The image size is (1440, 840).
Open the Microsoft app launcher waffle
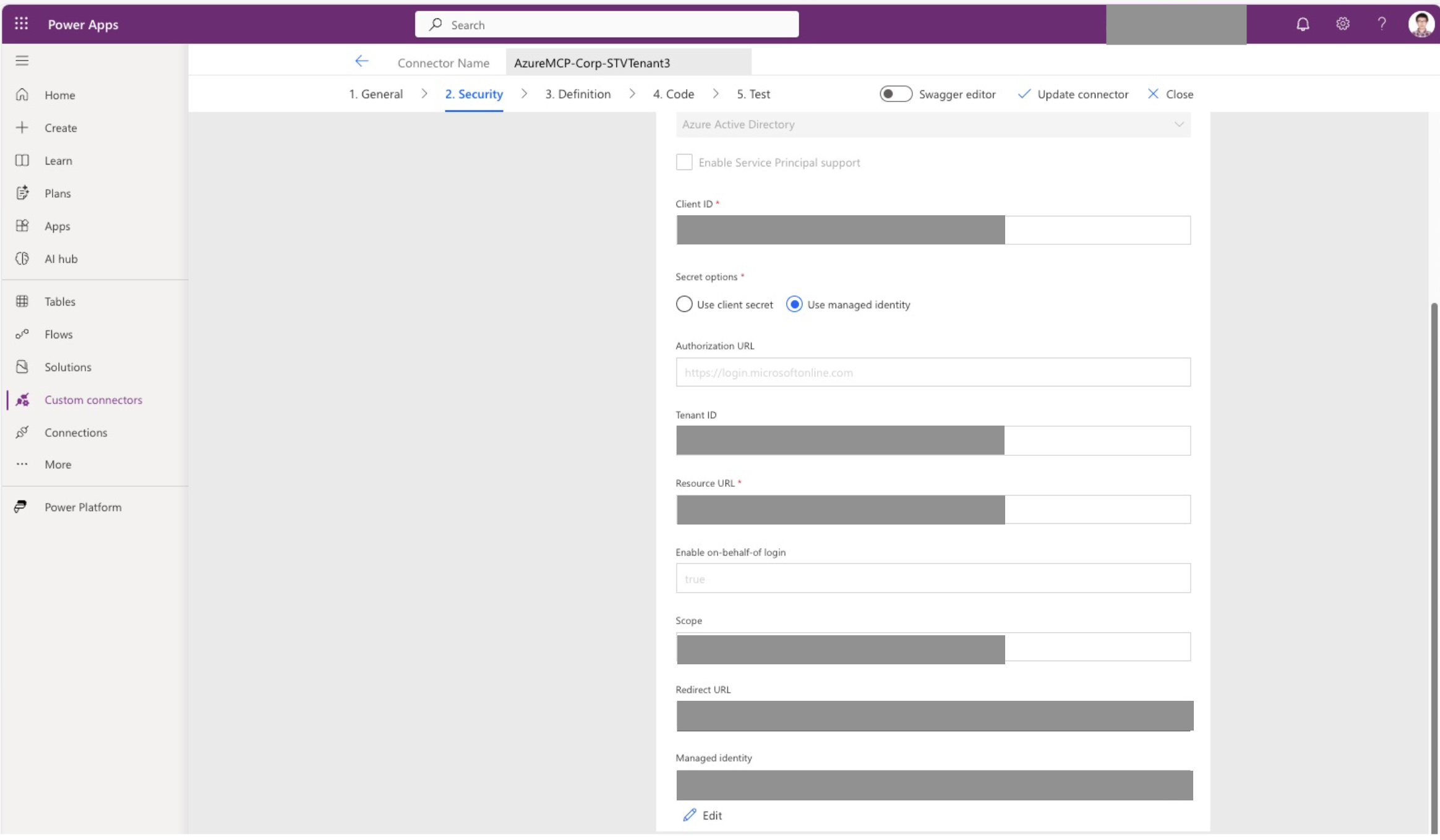[21, 24]
